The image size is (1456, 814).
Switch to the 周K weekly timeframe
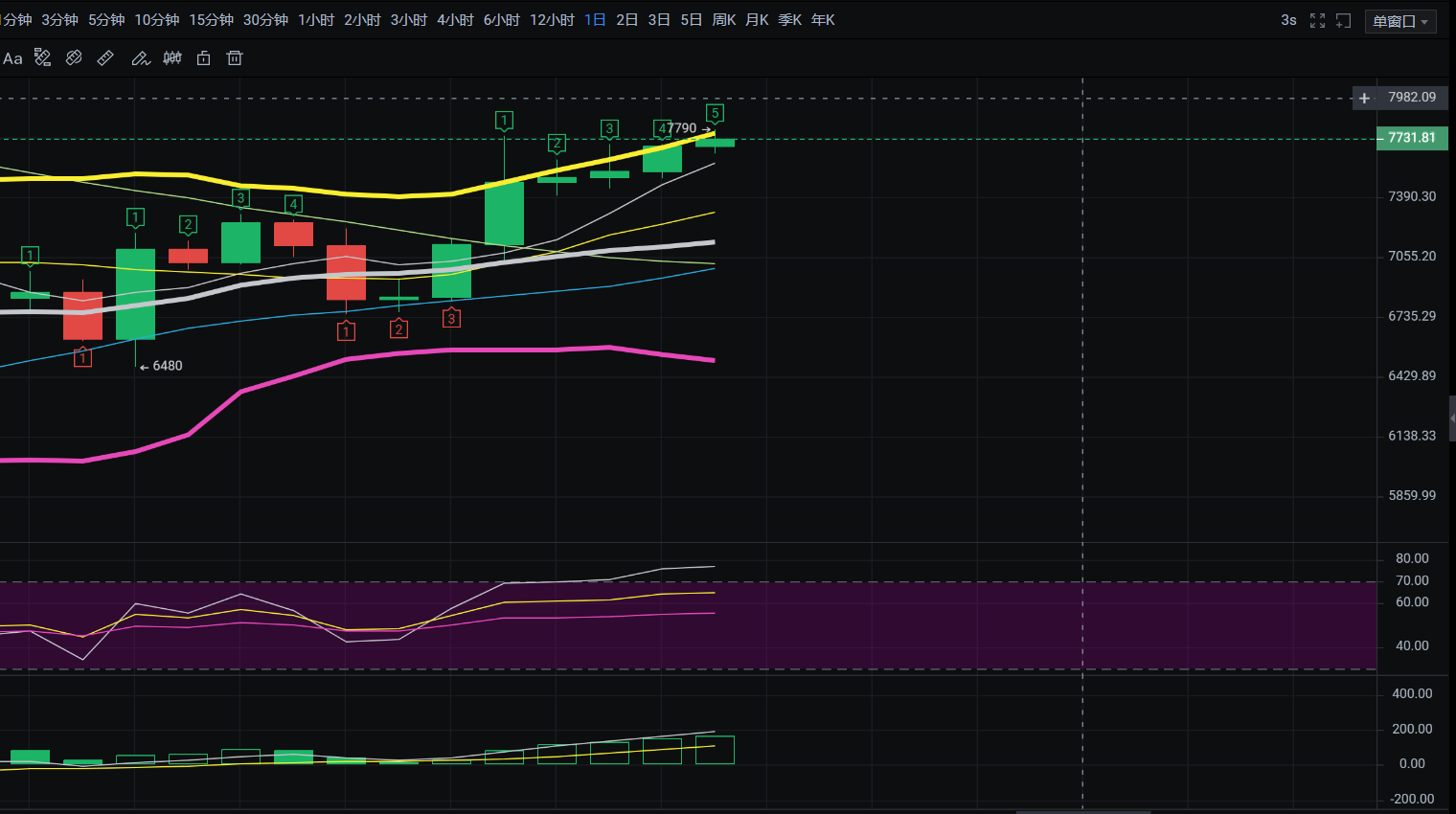click(724, 20)
